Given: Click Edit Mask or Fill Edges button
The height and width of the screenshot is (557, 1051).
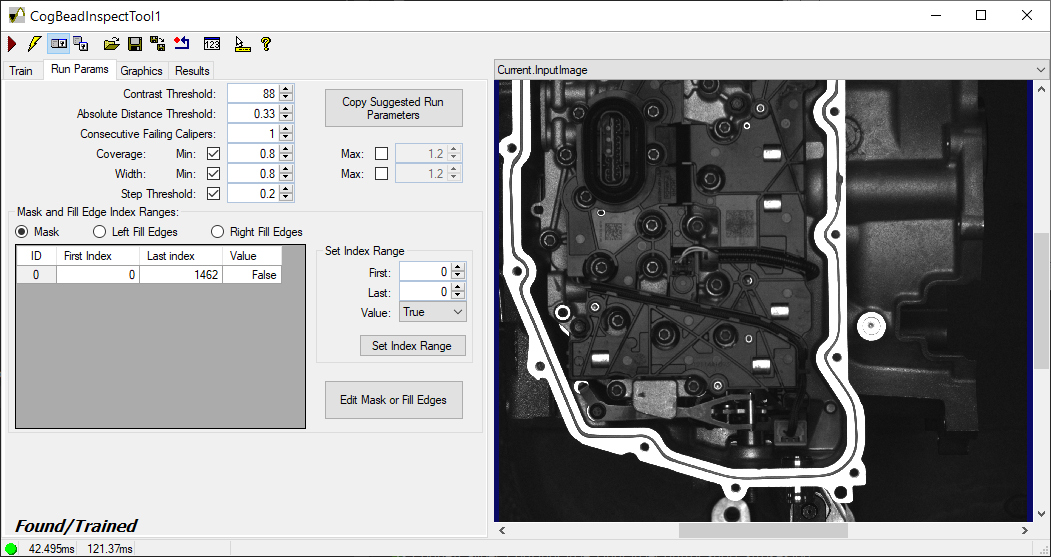Looking at the screenshot, I should 393,400.
